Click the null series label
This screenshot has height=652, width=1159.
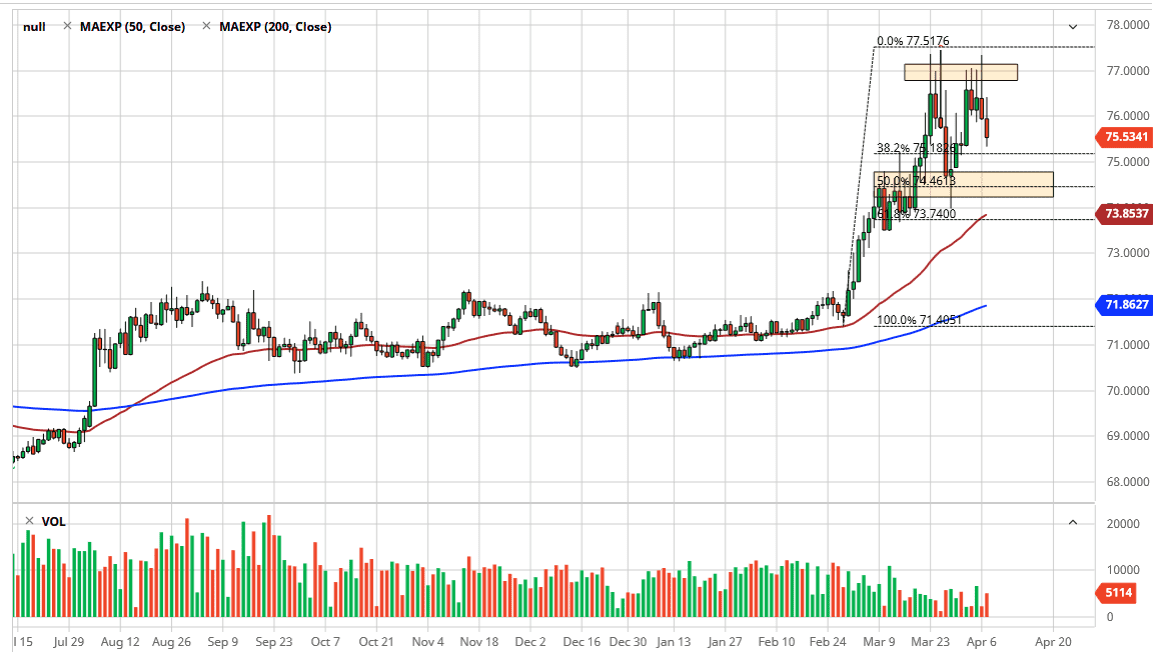(34, 27)
